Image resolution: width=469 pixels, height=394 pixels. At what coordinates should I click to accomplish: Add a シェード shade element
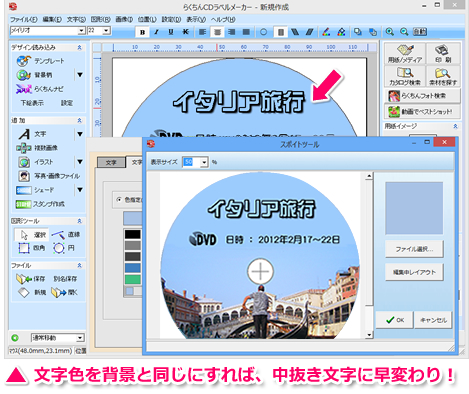pyautogui.click(x=35, y=190)
